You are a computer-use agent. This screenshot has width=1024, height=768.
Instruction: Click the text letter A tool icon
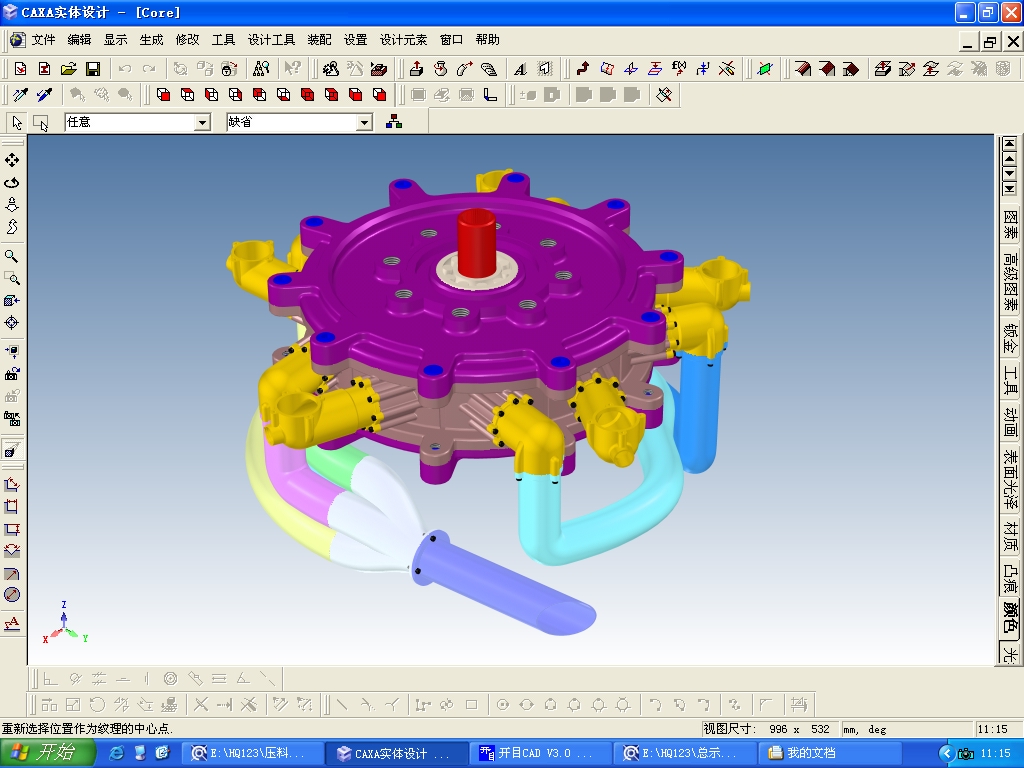pyautogui.click(x=520, y=69)
